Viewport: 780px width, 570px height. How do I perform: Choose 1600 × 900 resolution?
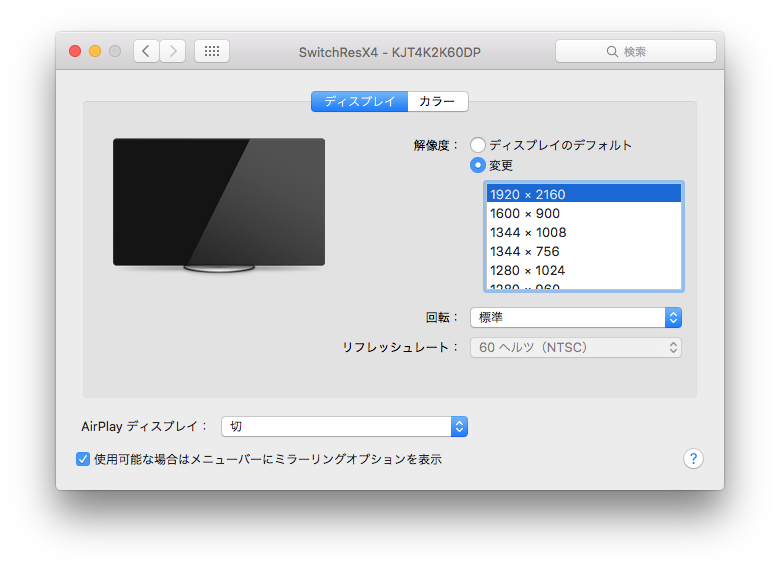coord(584,213)
